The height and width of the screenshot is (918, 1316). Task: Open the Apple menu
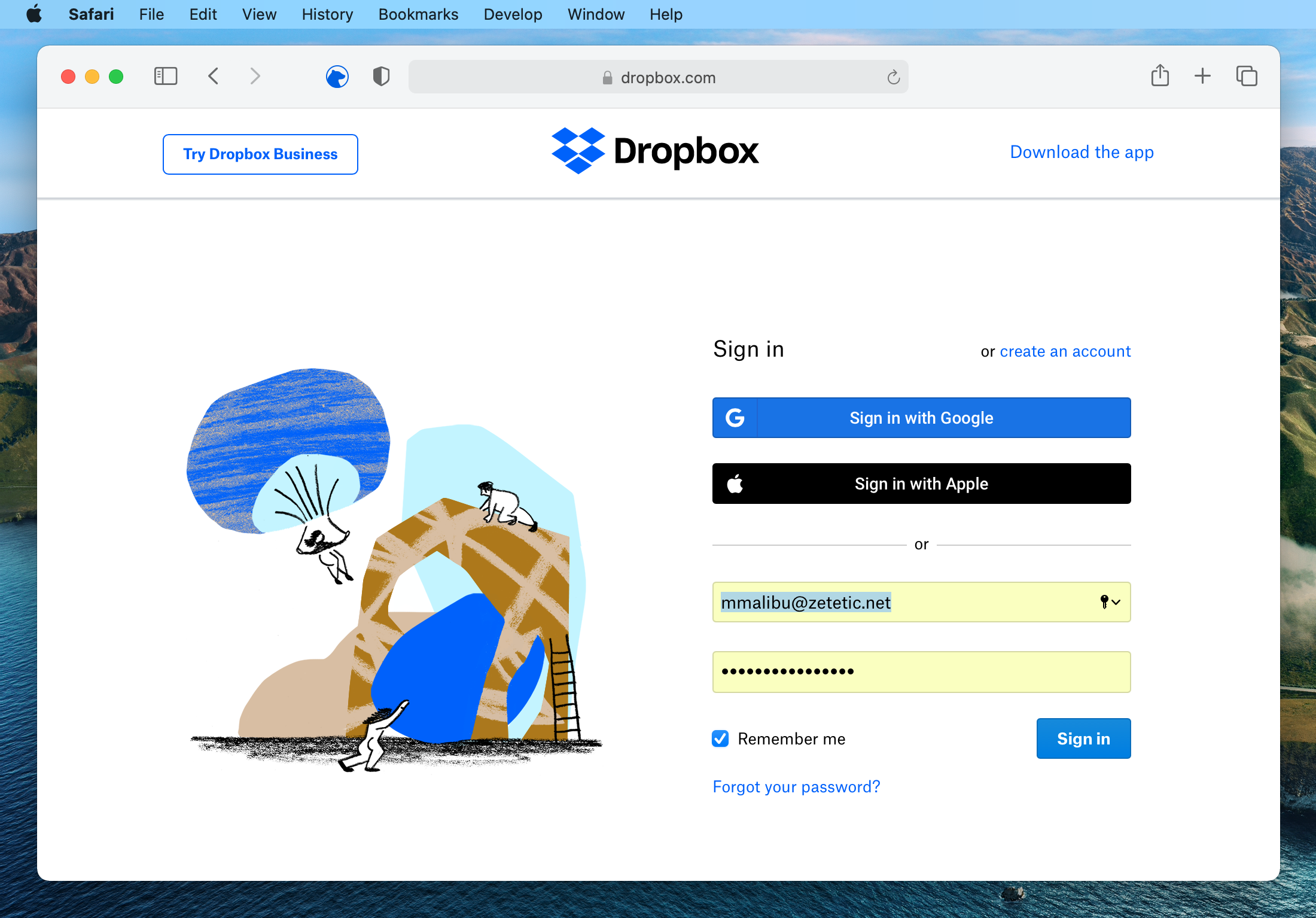click(x=35, y=14)
